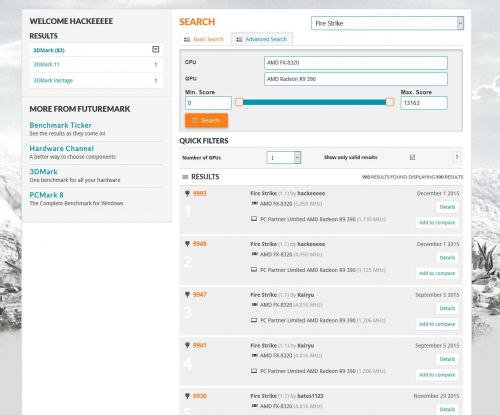The height and width of the screenshot is (415, 500).
Task: Add the 9941 result to compare
Action: 437,375
